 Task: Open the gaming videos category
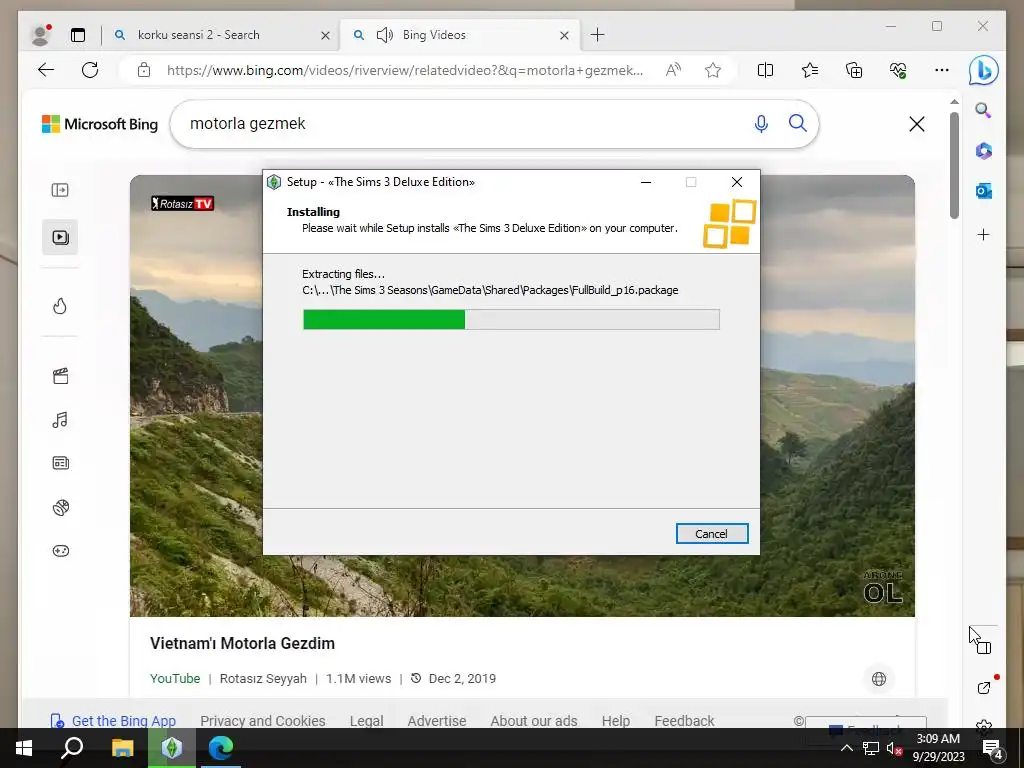[x=60, y=551]
